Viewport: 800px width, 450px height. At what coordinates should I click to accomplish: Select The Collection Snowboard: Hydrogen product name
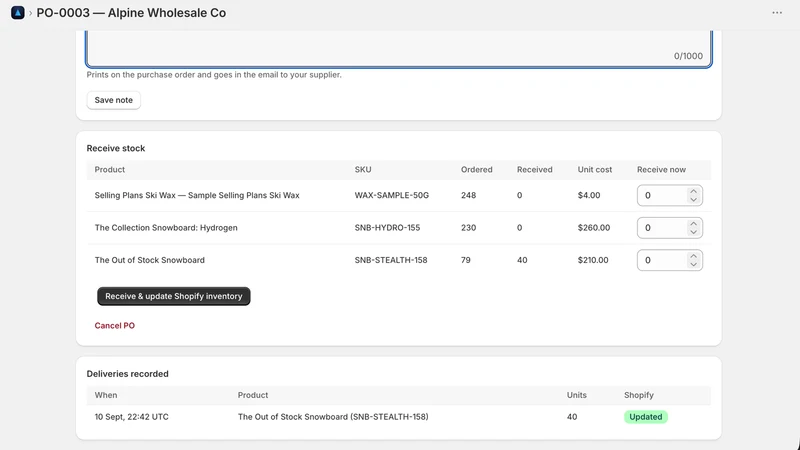(166, 228)
